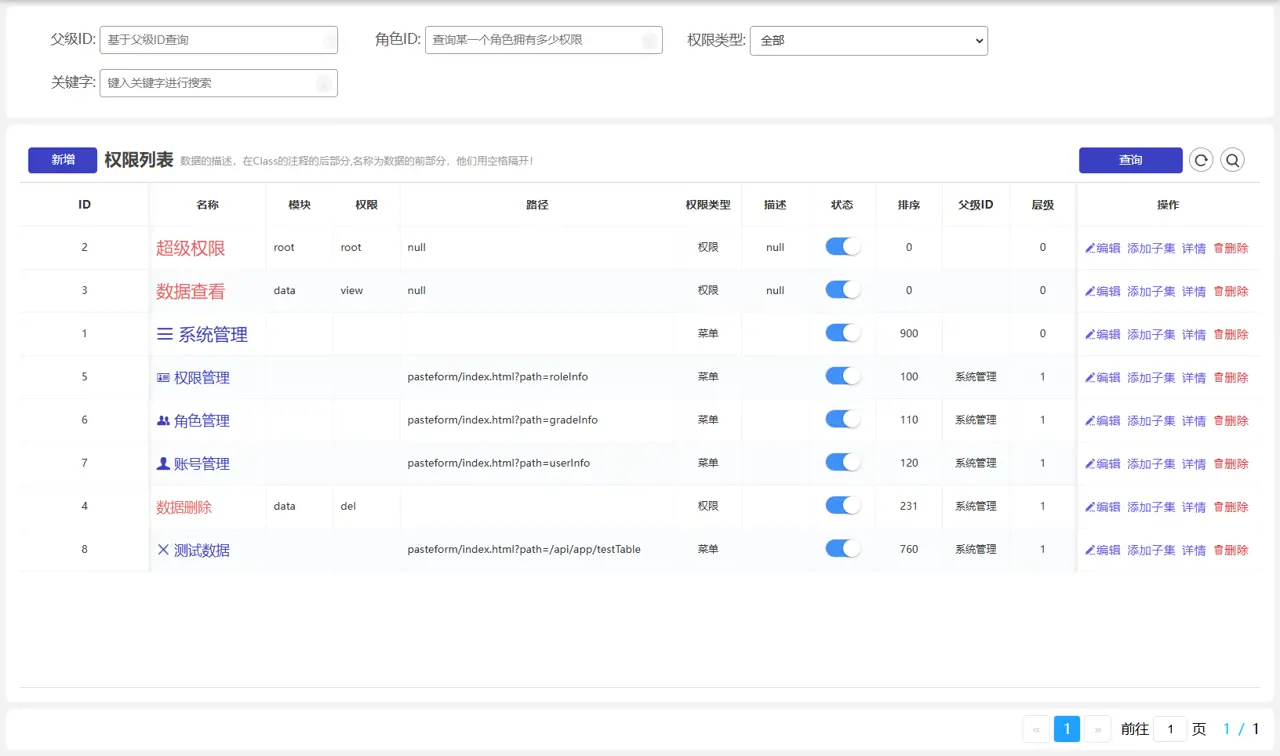Click the refresh icon beside 查询 button
Viewport: 1280px width, 756px height.
coord(1200,160)
